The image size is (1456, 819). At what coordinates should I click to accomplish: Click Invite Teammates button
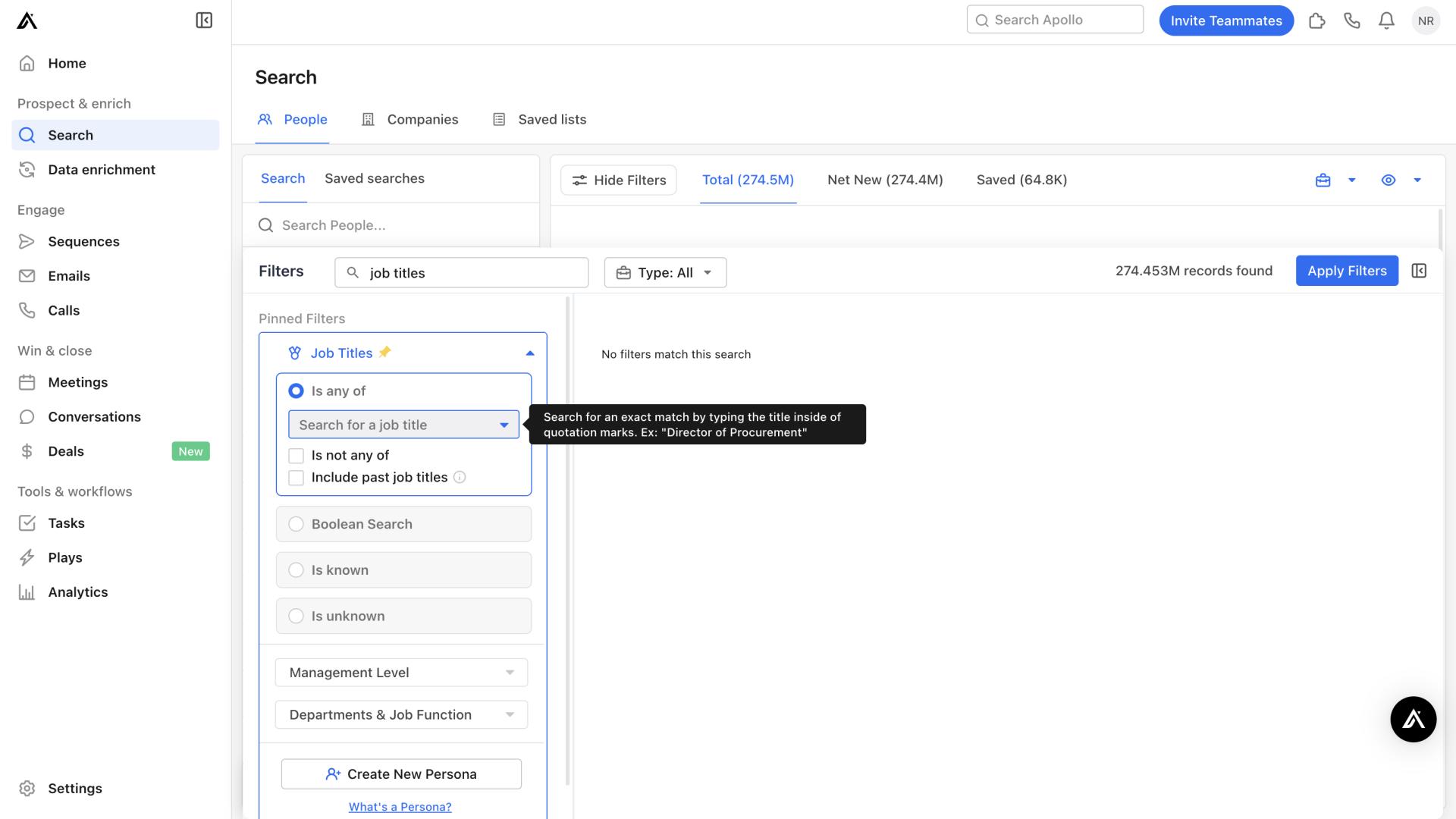click(x=1226, y=20)
